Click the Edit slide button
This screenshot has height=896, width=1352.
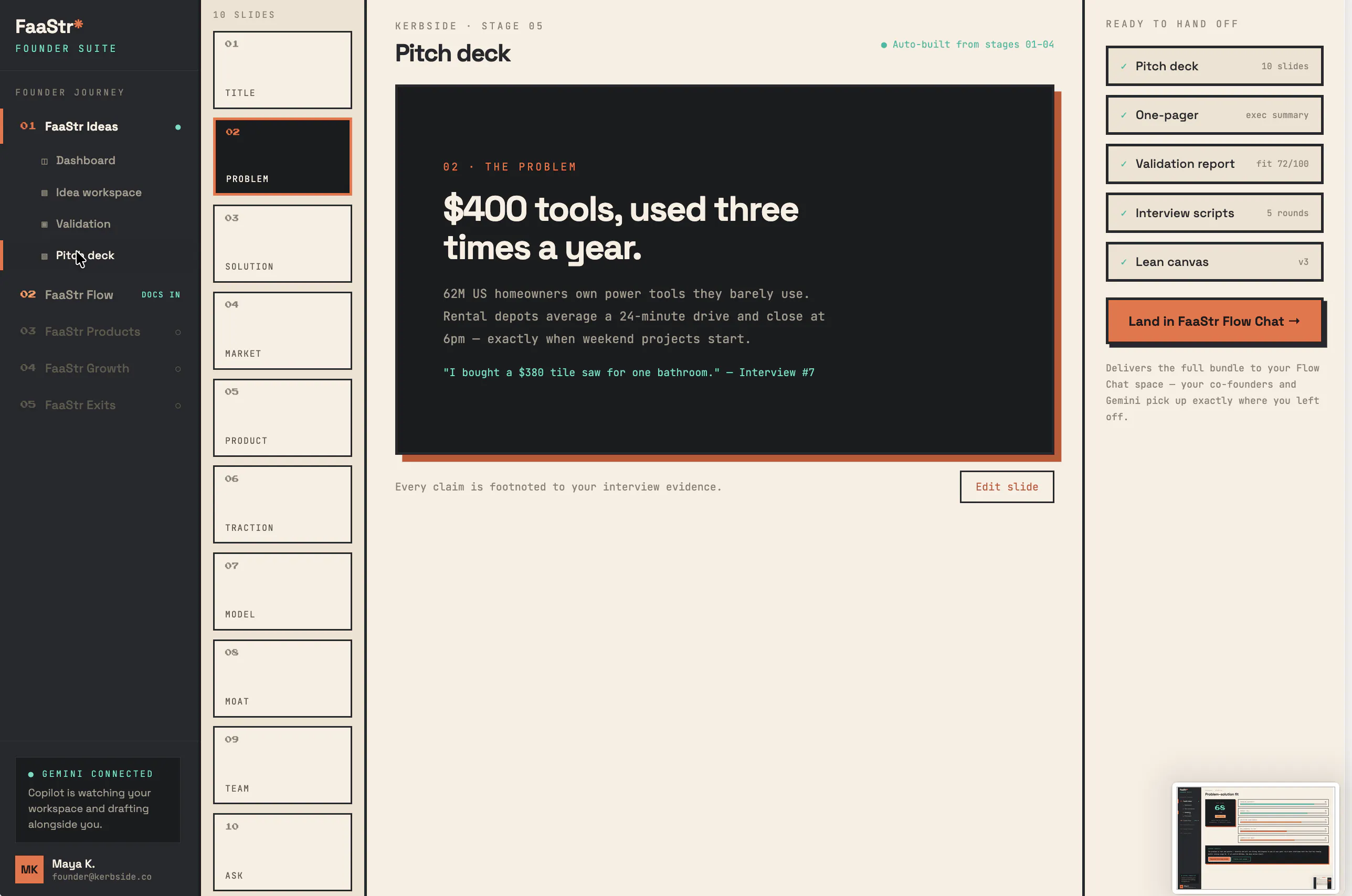tap(1006, 487)
